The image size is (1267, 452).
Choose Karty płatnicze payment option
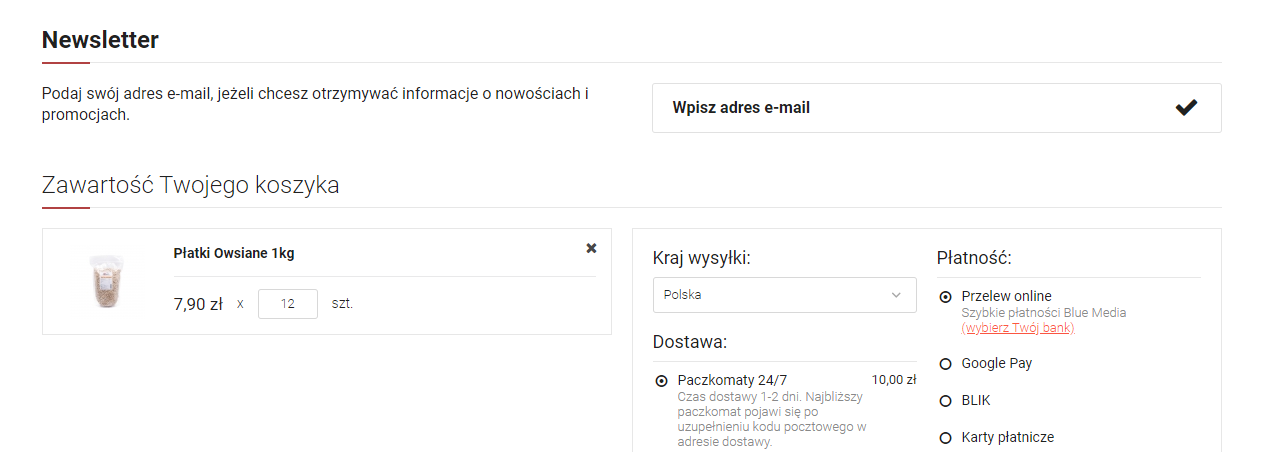pos(945,438)
